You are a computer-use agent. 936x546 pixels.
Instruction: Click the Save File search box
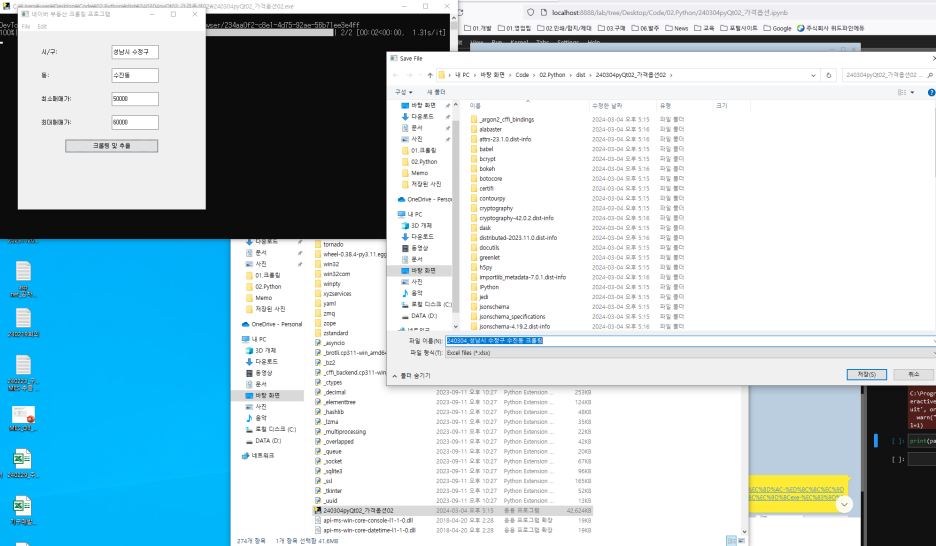(x=888, y=75)
